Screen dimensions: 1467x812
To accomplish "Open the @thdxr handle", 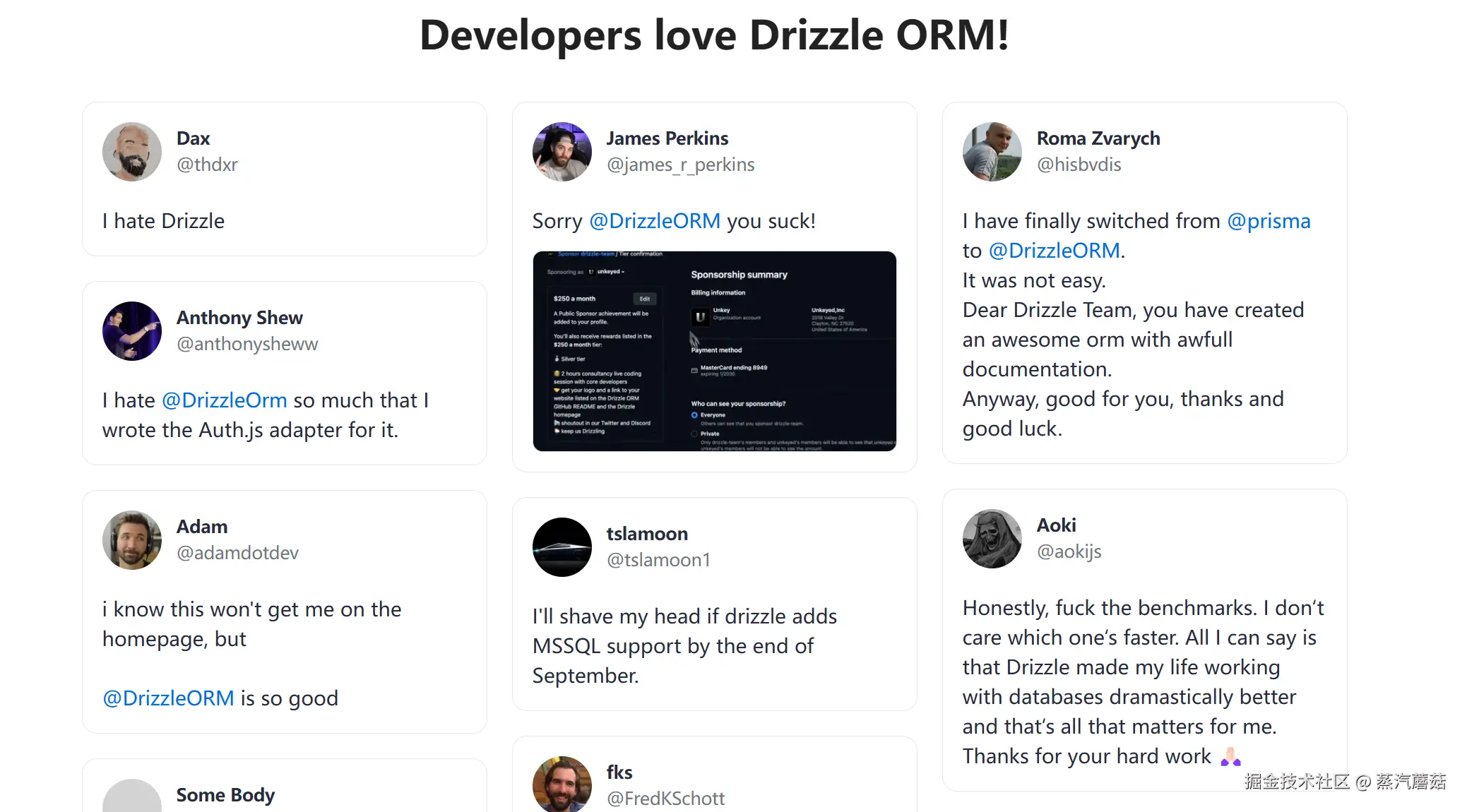I will (207, 165).
